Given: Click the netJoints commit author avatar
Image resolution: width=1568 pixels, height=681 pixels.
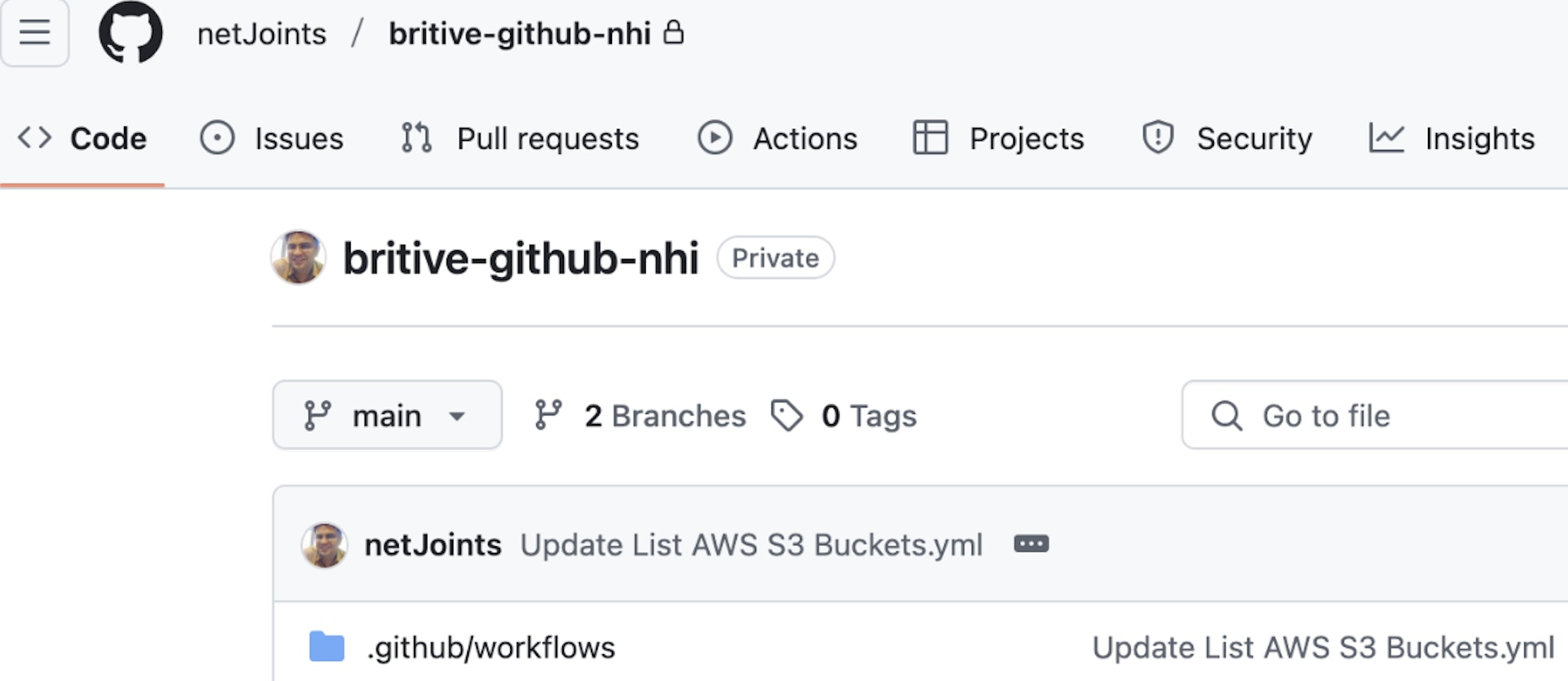Looking at the screenshot, I should point(325,544).
